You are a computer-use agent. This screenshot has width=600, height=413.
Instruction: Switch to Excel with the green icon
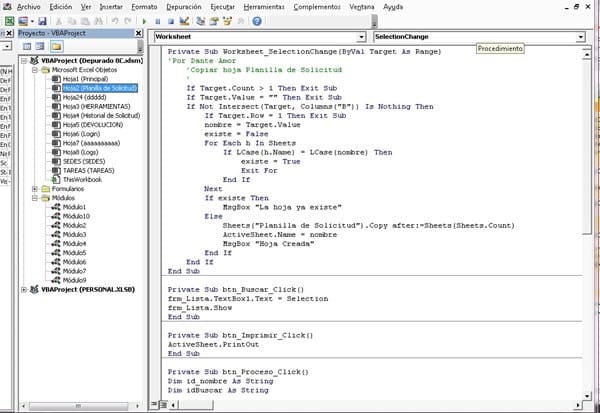[x=11, y=20]
